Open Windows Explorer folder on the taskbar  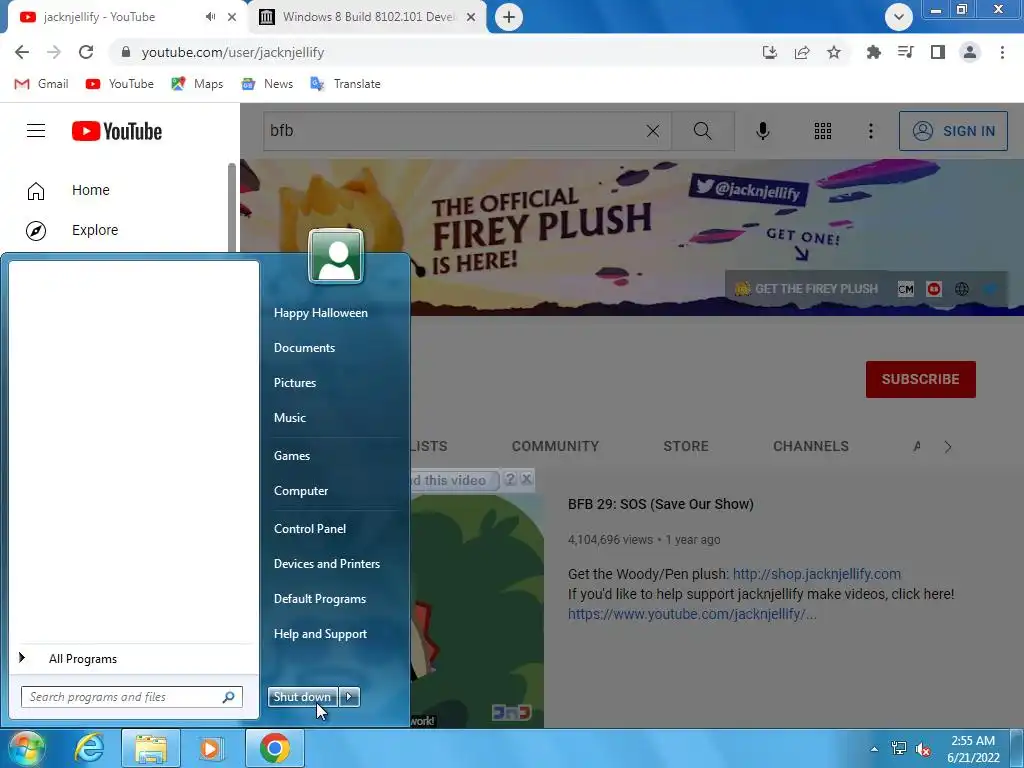[x=151, y=748]
